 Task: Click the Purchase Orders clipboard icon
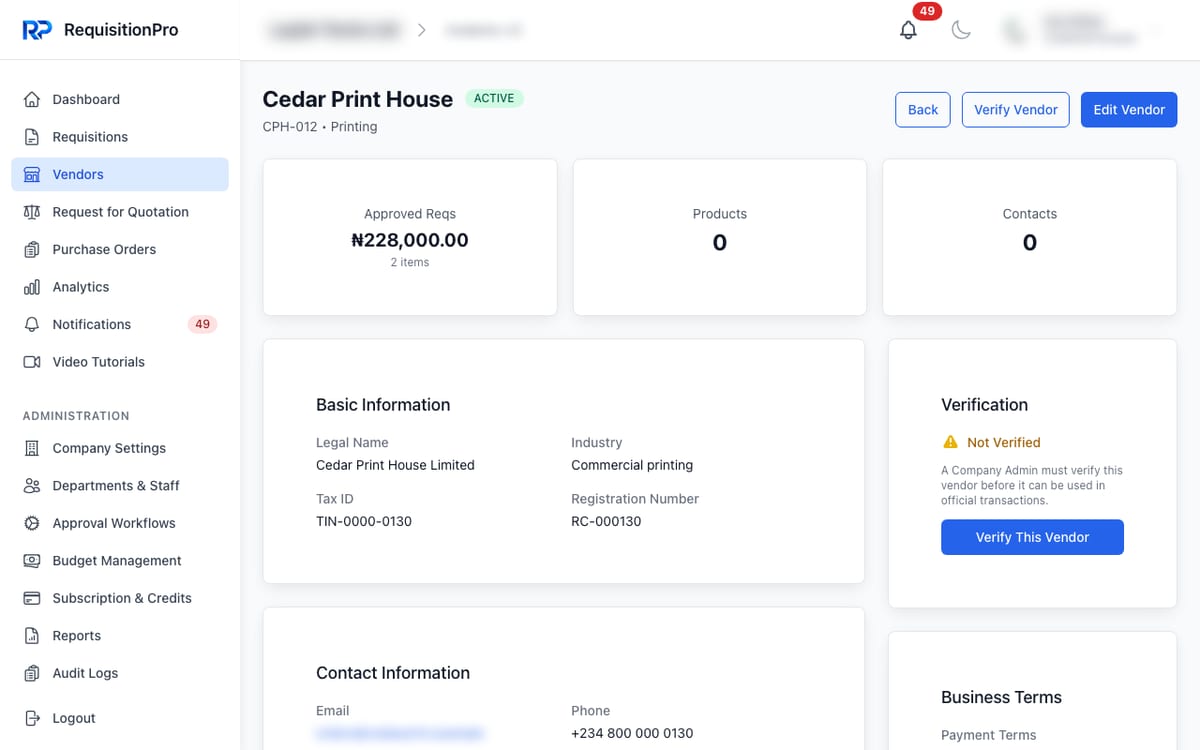coord(32,249)
